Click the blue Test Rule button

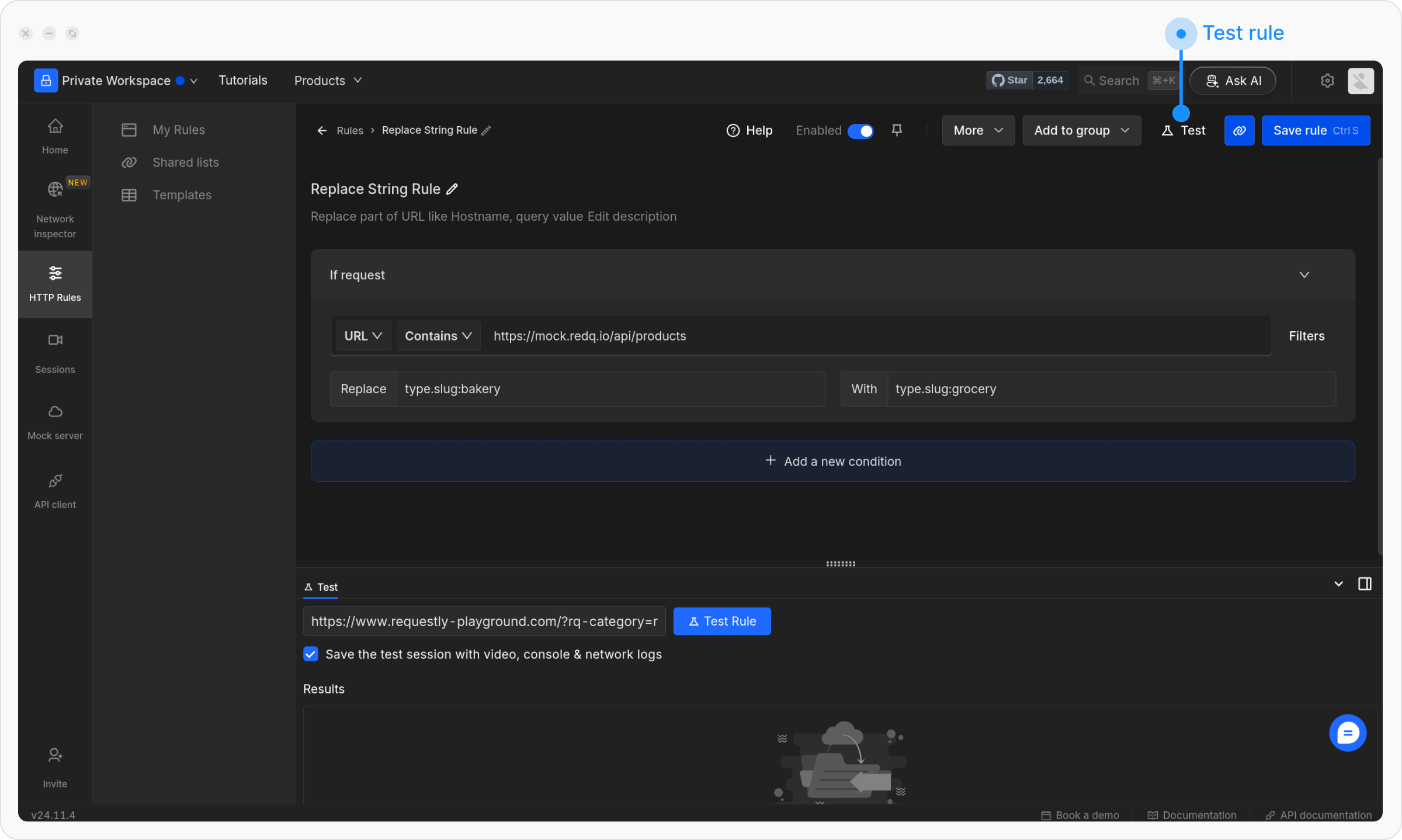(722, 621)
